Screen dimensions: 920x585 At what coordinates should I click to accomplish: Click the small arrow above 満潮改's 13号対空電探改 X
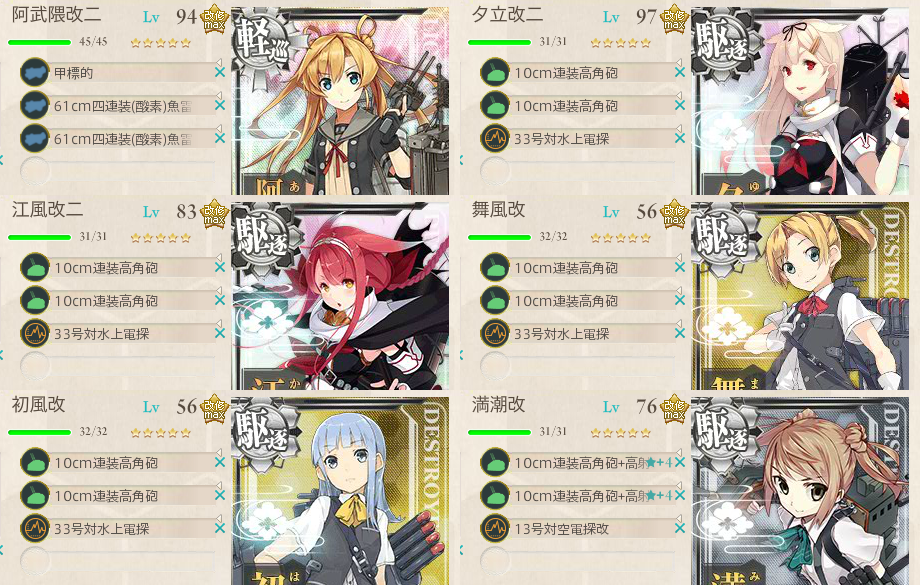[x=679, y=517]
